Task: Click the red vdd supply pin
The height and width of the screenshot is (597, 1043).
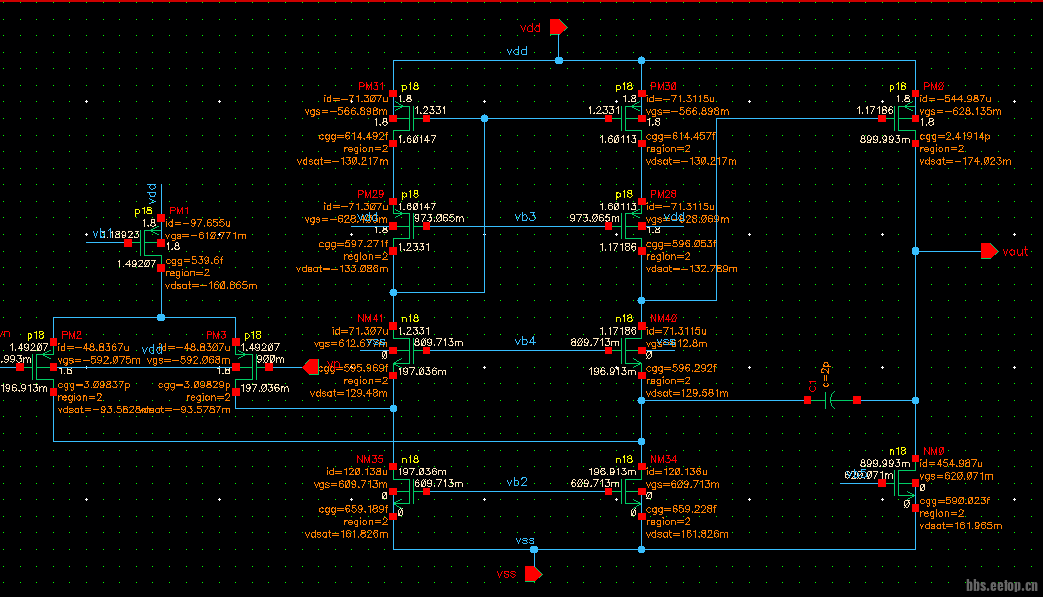Action: (558, 27)
